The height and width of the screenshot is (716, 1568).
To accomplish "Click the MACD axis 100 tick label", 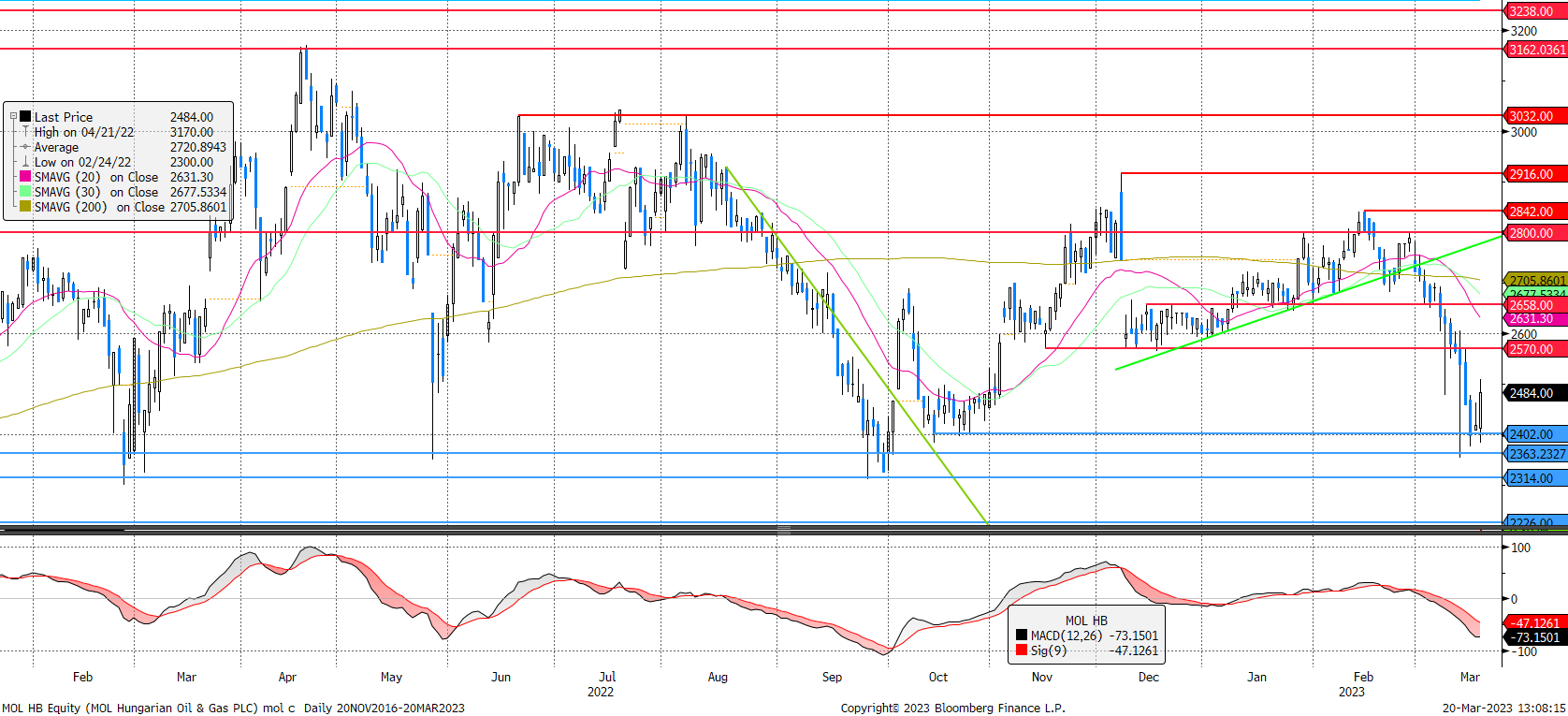I will 1521,548.
